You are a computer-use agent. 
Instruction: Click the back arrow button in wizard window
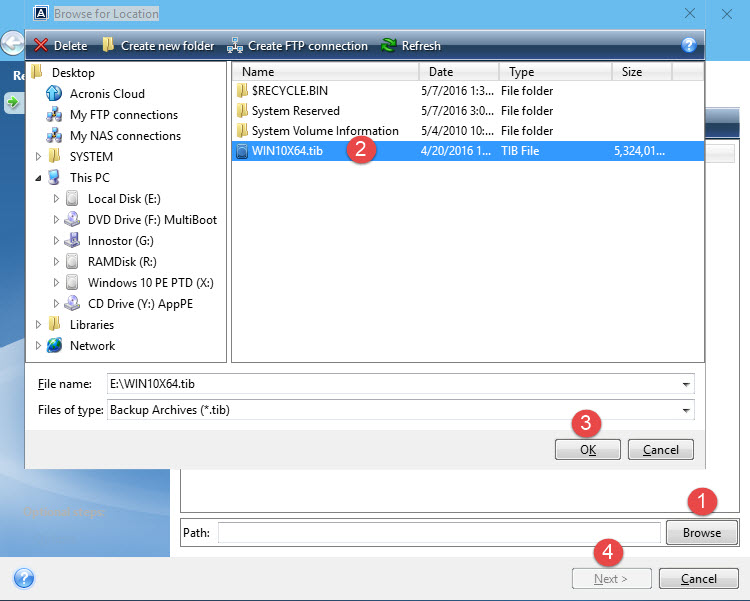[12, 44]
